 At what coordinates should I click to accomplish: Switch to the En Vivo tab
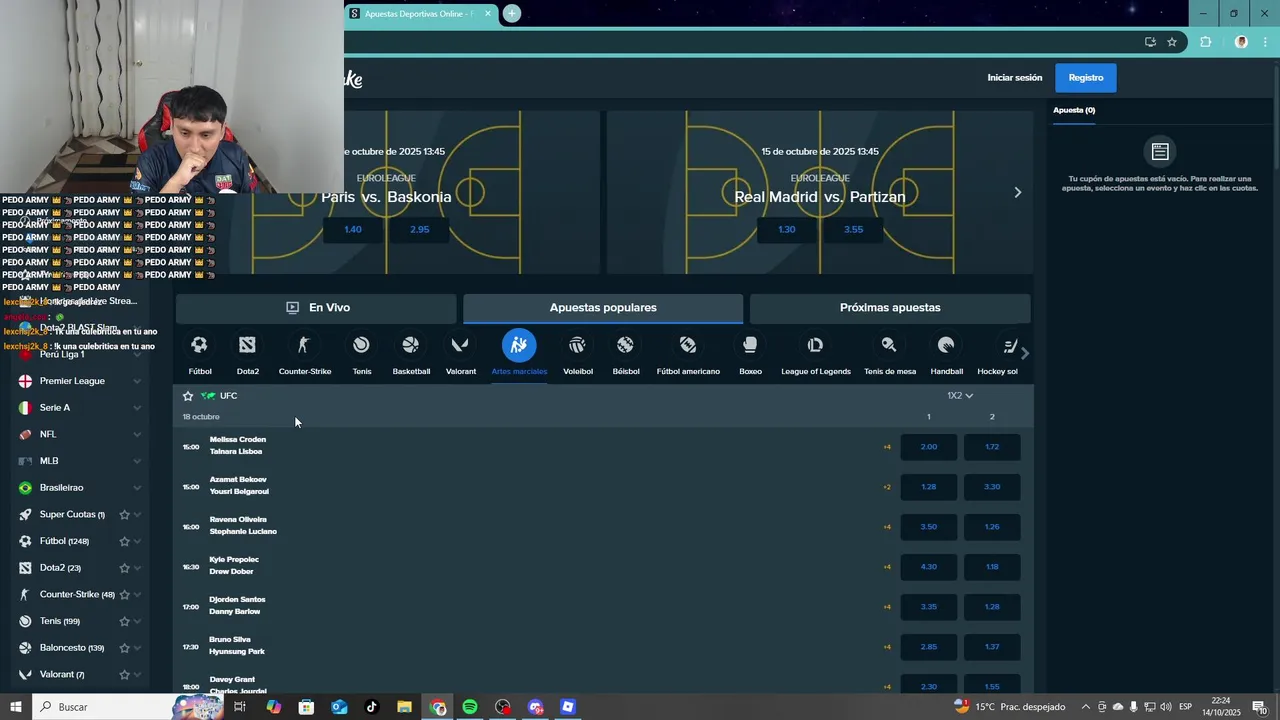[316, 308]
